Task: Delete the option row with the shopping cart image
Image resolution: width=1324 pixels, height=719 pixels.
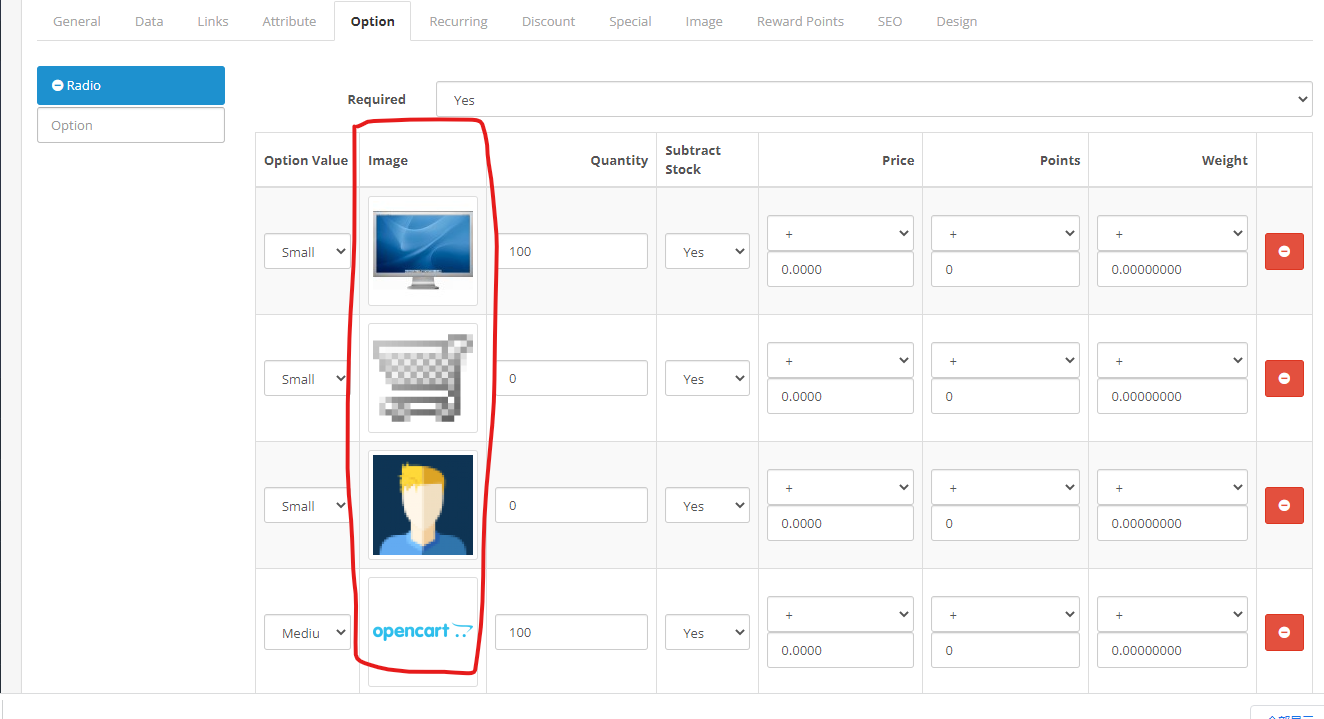Action: 1284,378
